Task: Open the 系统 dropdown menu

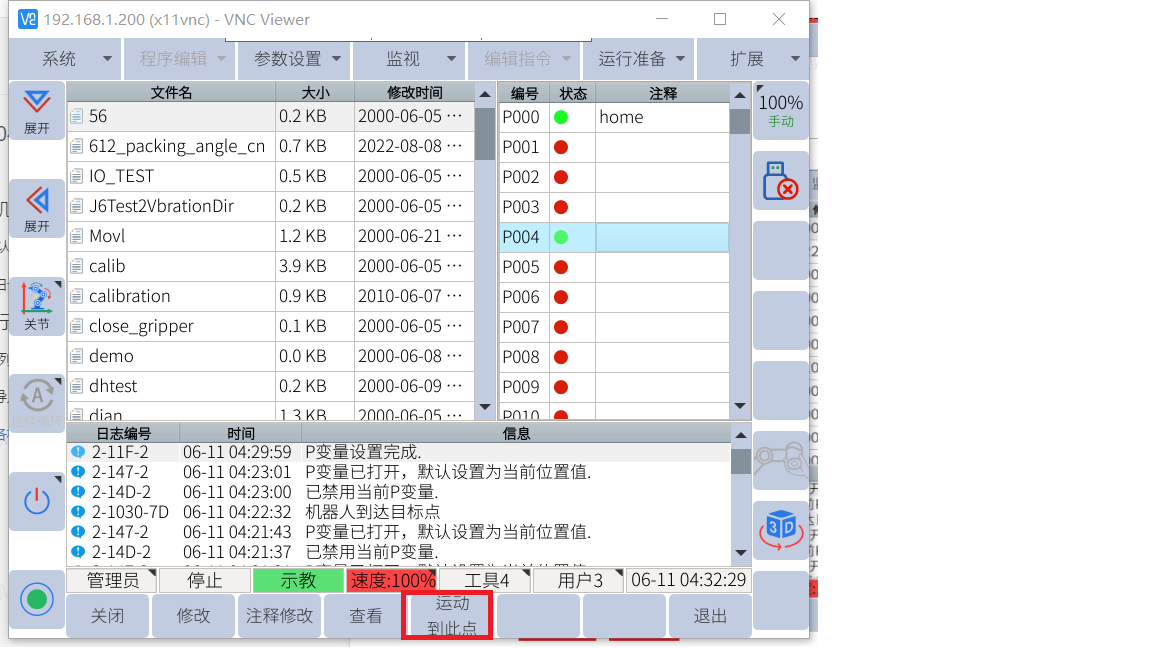Action: click(x=64, y=59)
